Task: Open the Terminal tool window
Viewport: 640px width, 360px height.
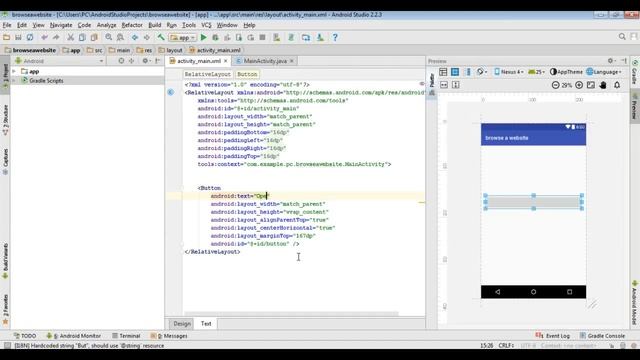Action: coord(126,336)
